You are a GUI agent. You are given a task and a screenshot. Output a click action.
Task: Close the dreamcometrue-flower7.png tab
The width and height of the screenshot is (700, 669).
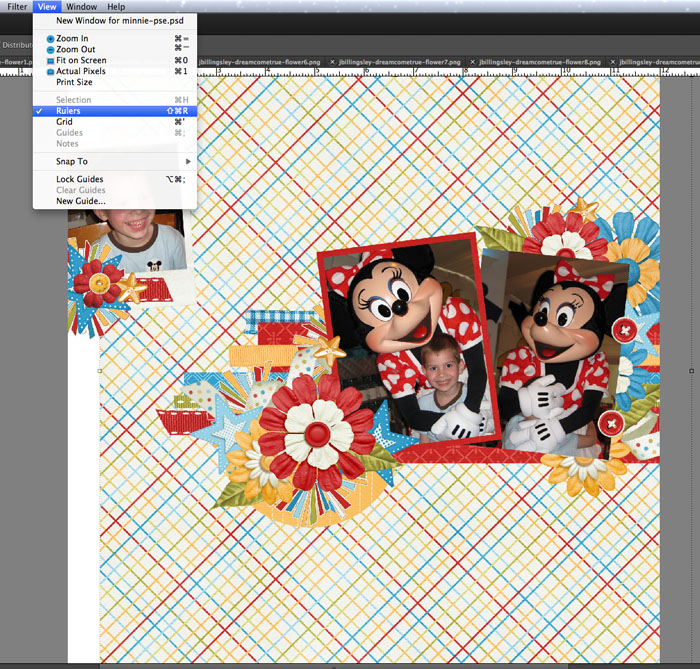(x=332, y=62)
